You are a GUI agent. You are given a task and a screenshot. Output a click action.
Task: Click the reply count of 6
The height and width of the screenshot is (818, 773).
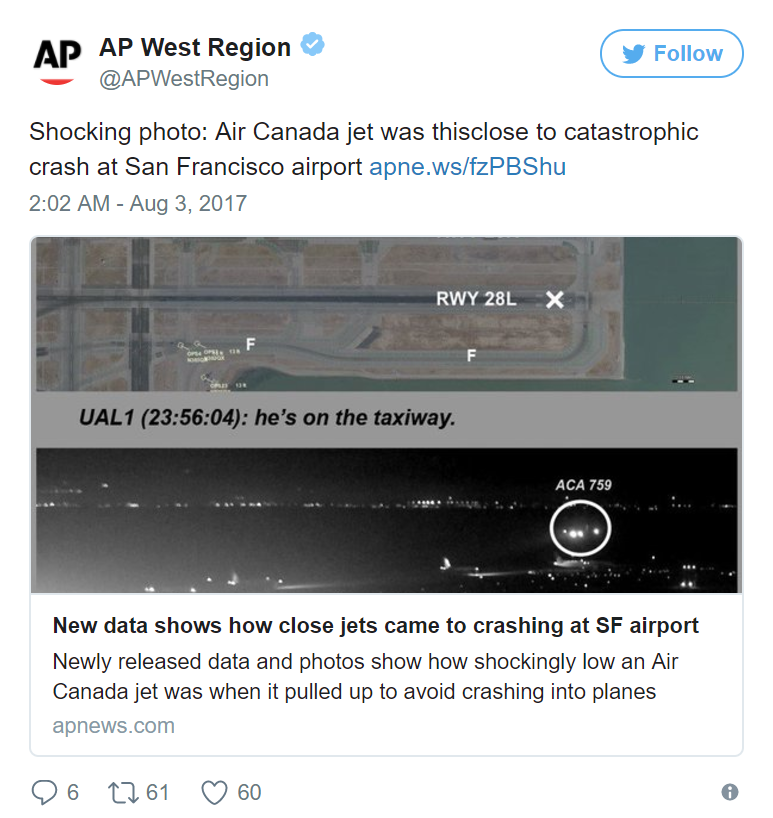[x=72, y=793]
